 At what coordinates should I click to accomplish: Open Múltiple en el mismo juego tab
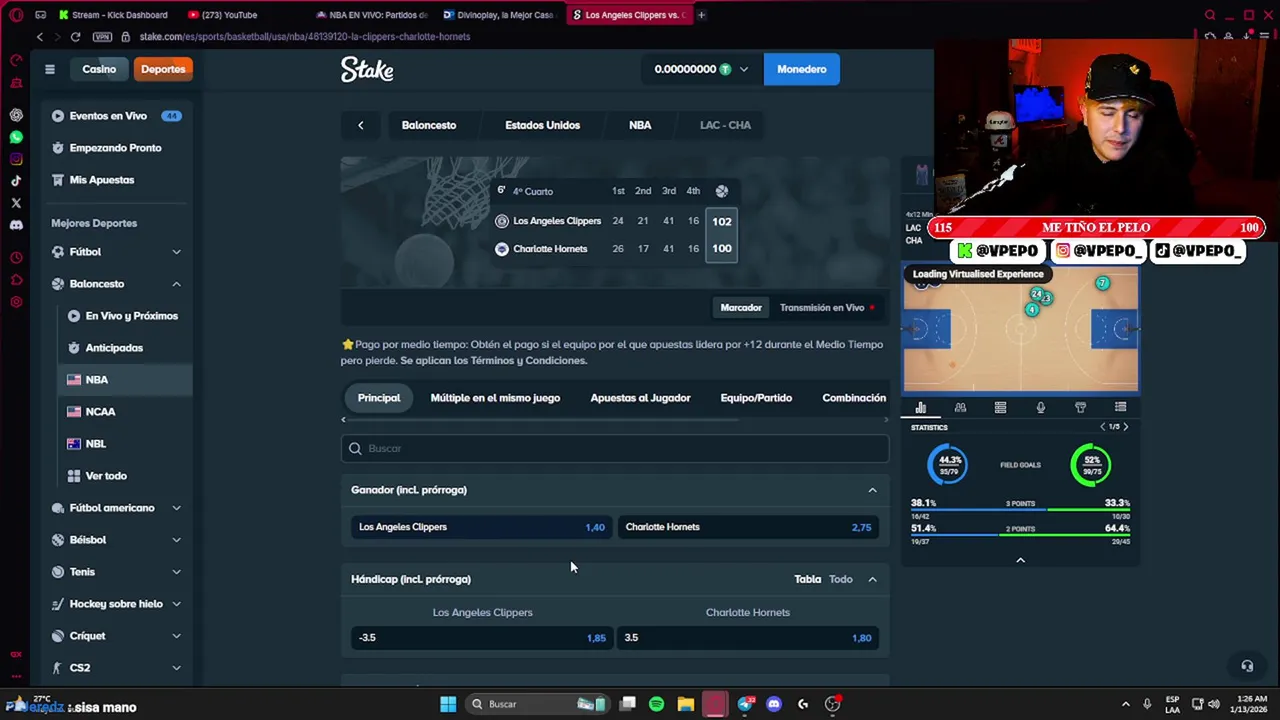495,398
